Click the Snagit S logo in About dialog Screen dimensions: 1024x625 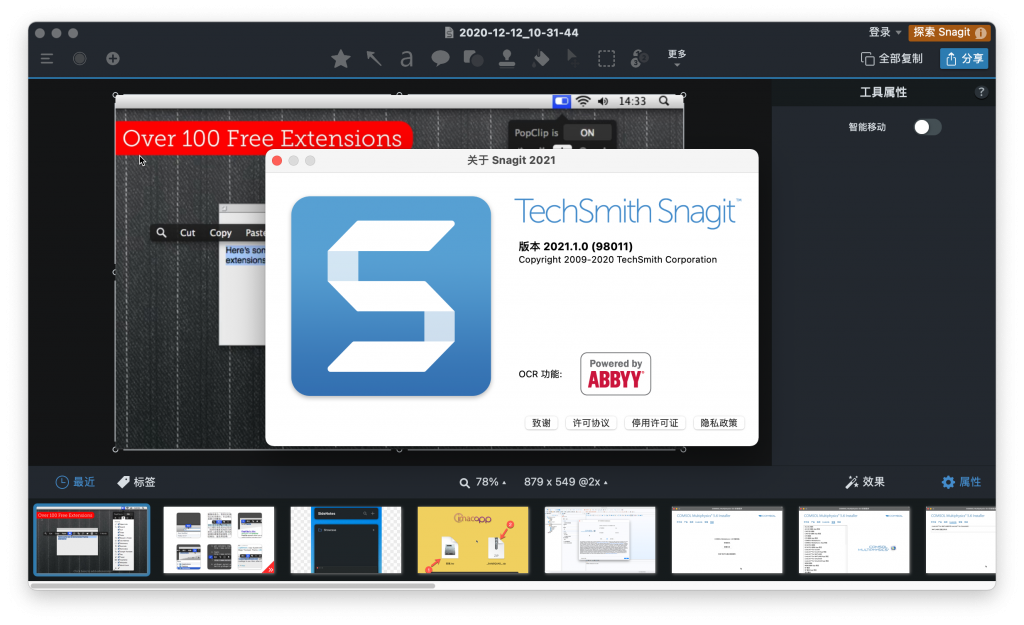pos(391,296)
